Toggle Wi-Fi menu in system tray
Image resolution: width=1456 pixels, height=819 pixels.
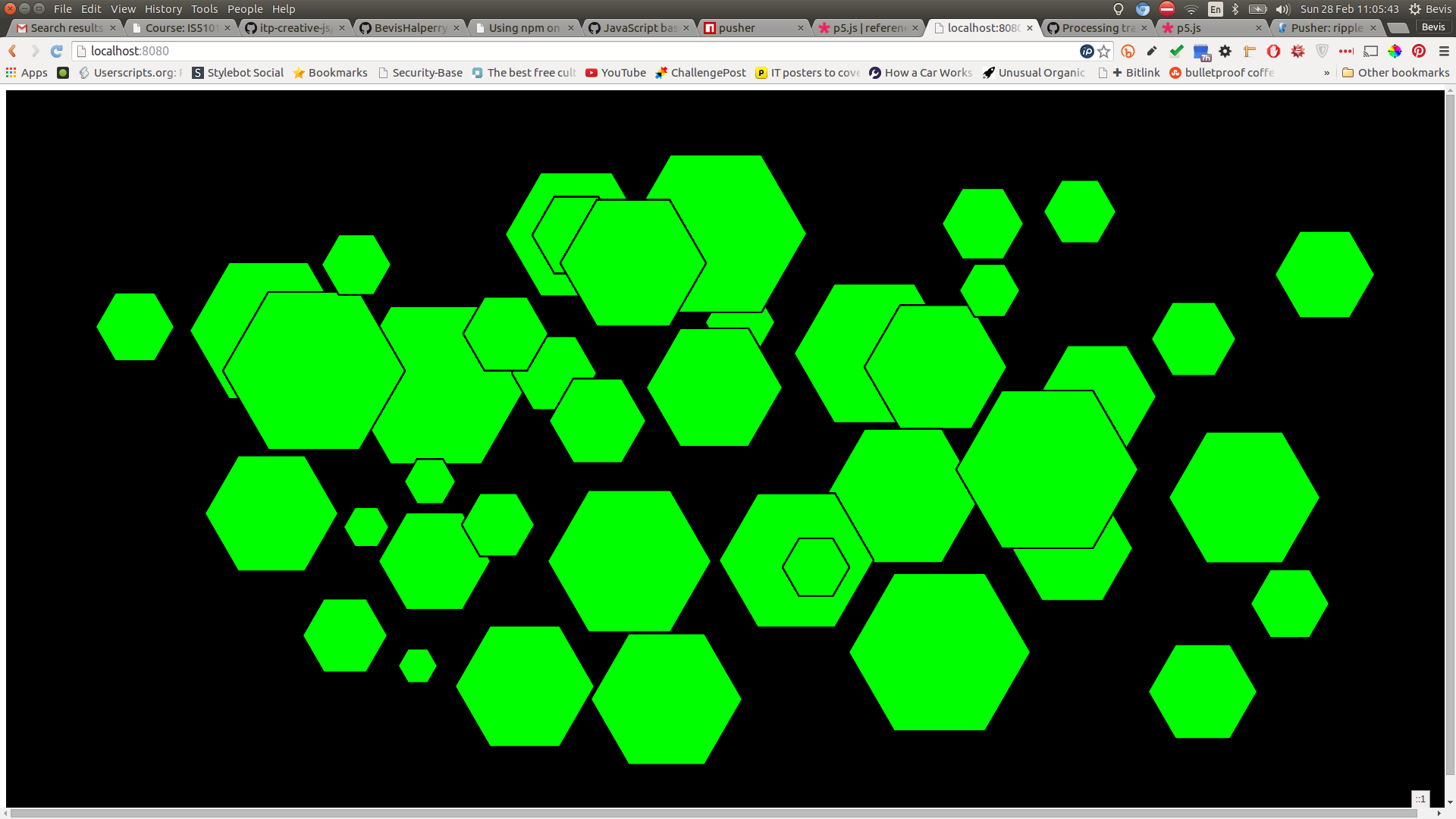point(1191,9)
